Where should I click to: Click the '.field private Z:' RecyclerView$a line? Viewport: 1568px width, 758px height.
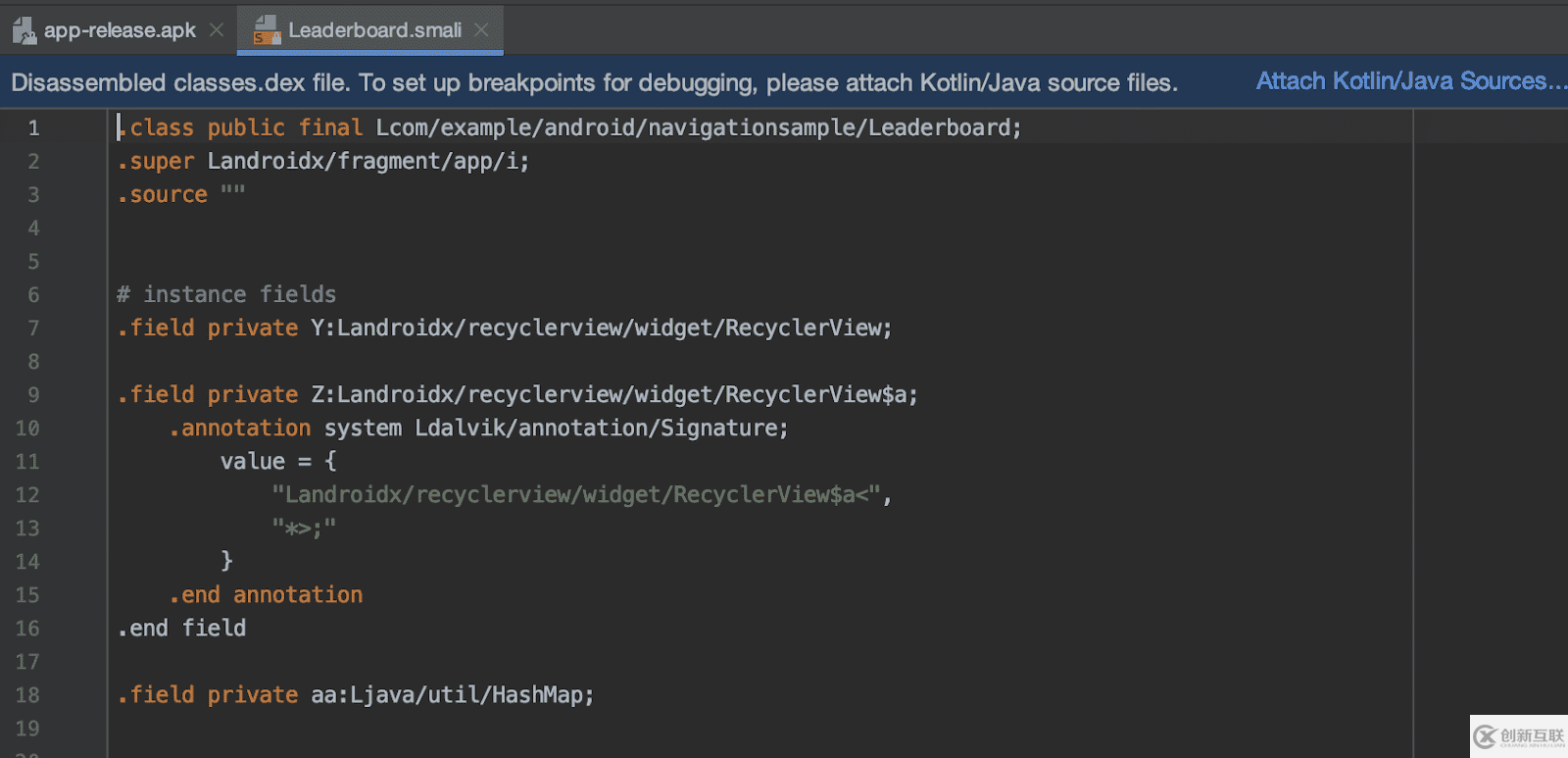click(517, 394)
